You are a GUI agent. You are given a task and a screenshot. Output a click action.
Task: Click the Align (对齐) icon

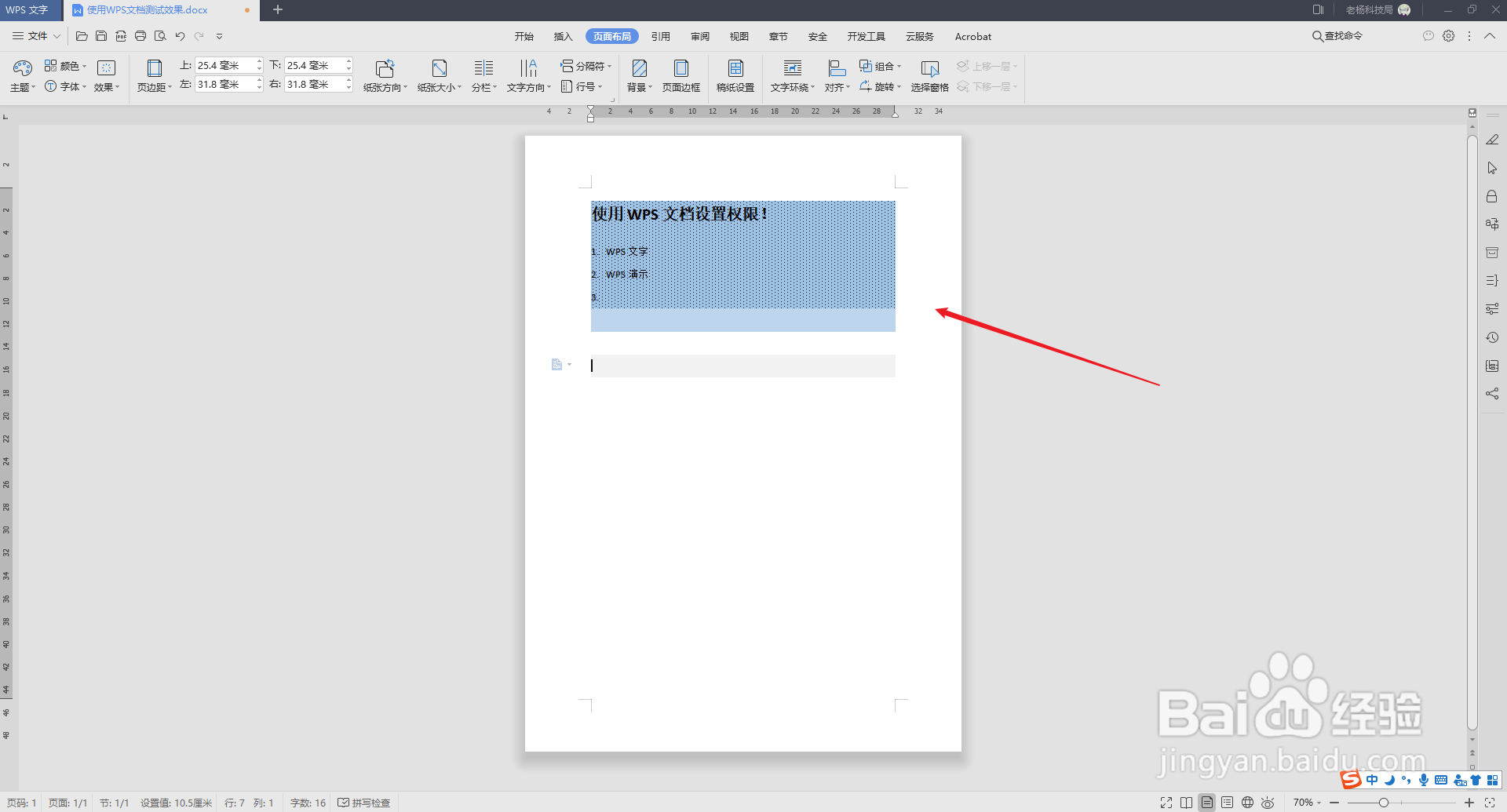tap(837, 68)
